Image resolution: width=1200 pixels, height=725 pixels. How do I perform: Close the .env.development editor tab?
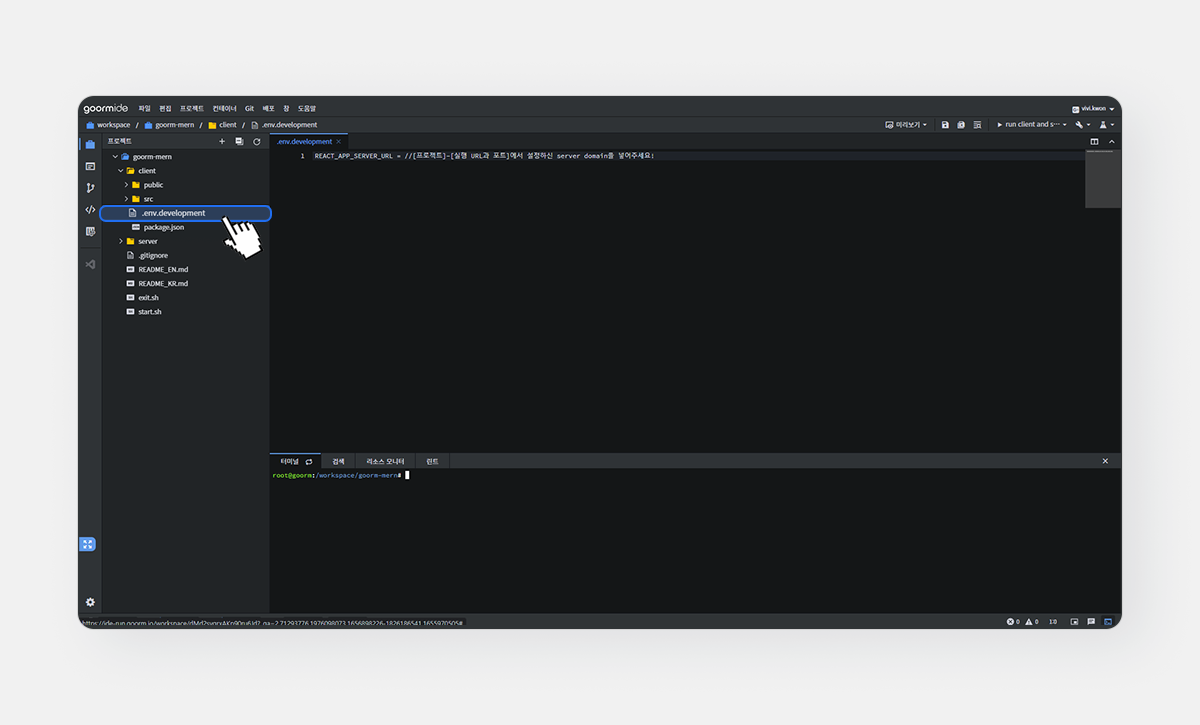(338, 141)
